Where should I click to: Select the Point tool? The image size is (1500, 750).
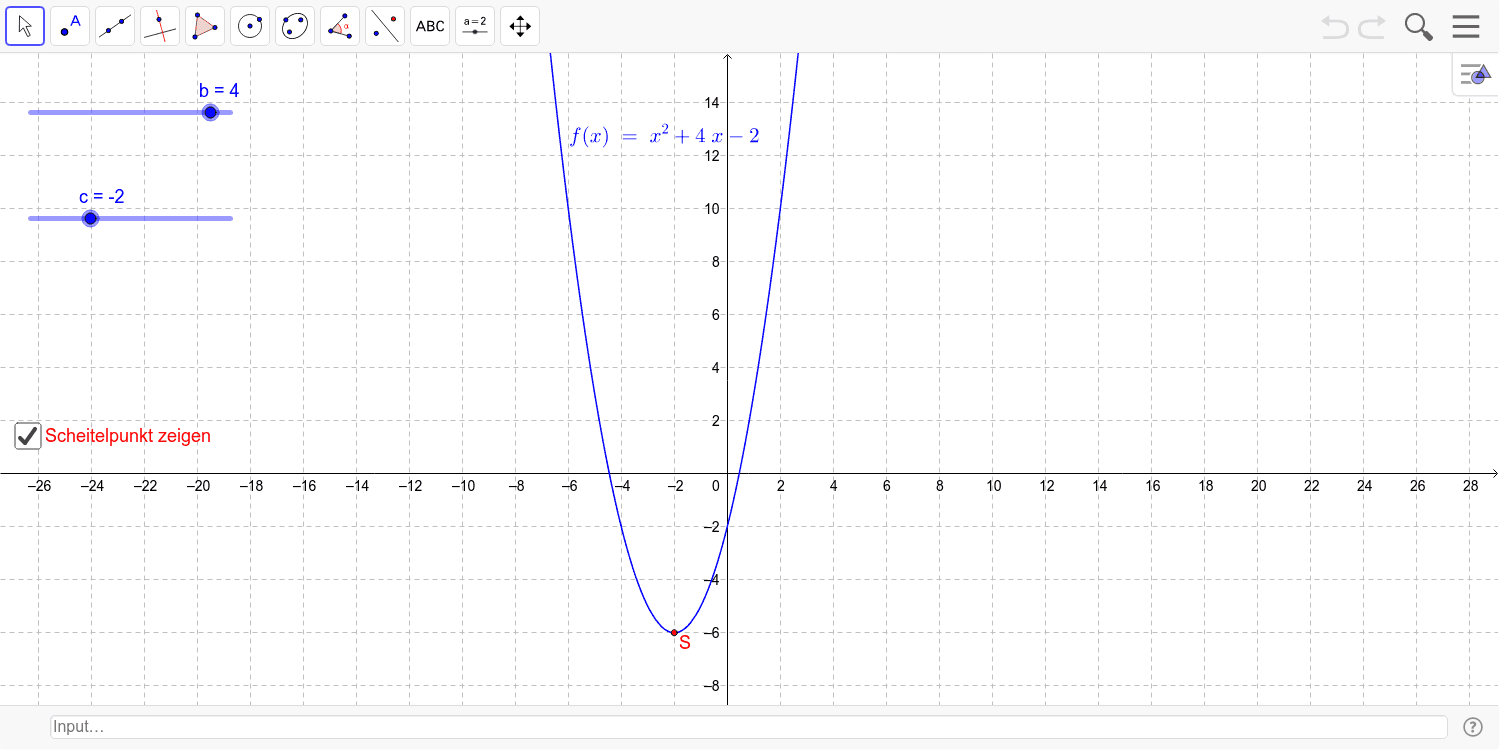pyautogui.click(x=70, y=26)
